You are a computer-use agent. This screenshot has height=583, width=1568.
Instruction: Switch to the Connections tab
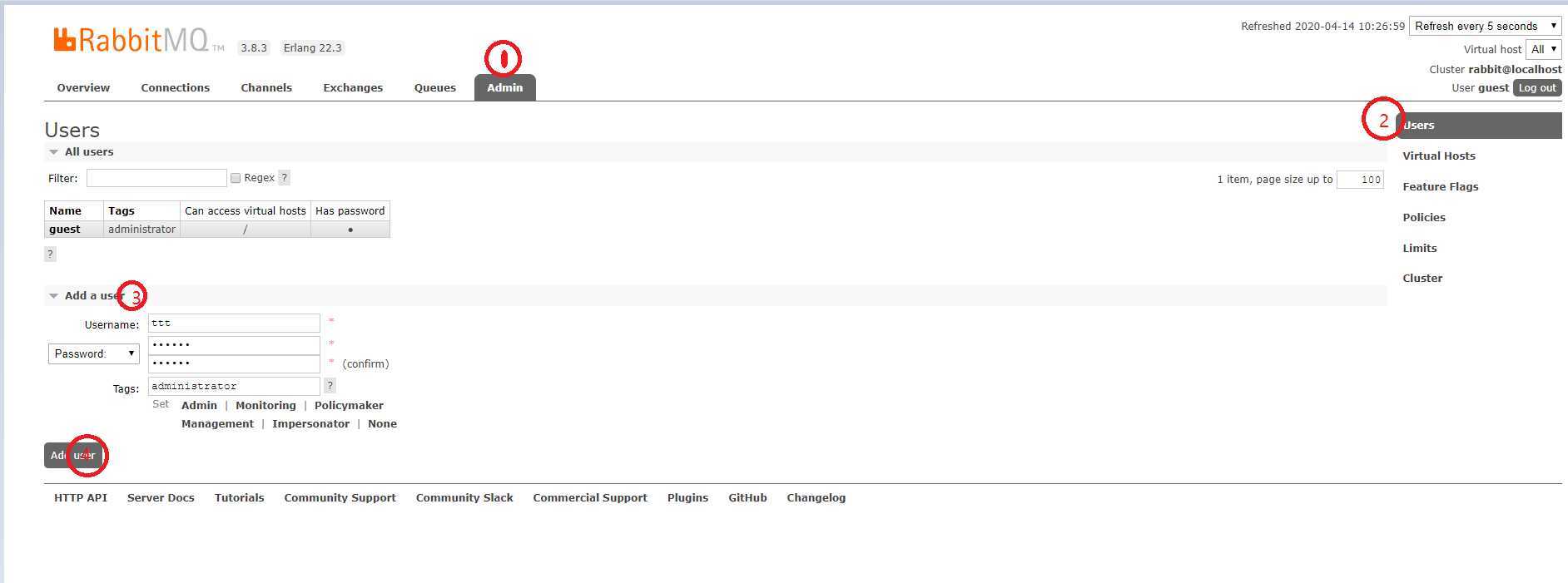176,87
